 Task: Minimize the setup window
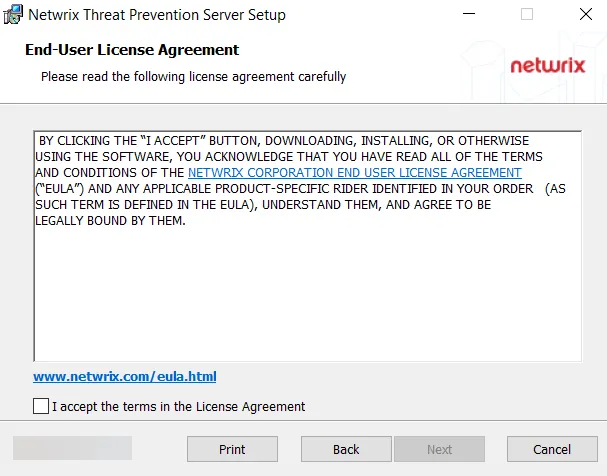(x=469, y=14)
